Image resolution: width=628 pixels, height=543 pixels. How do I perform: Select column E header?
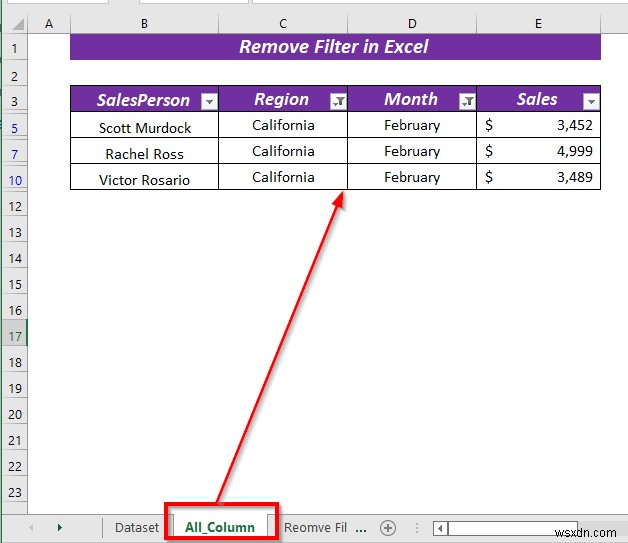point(538,24)
